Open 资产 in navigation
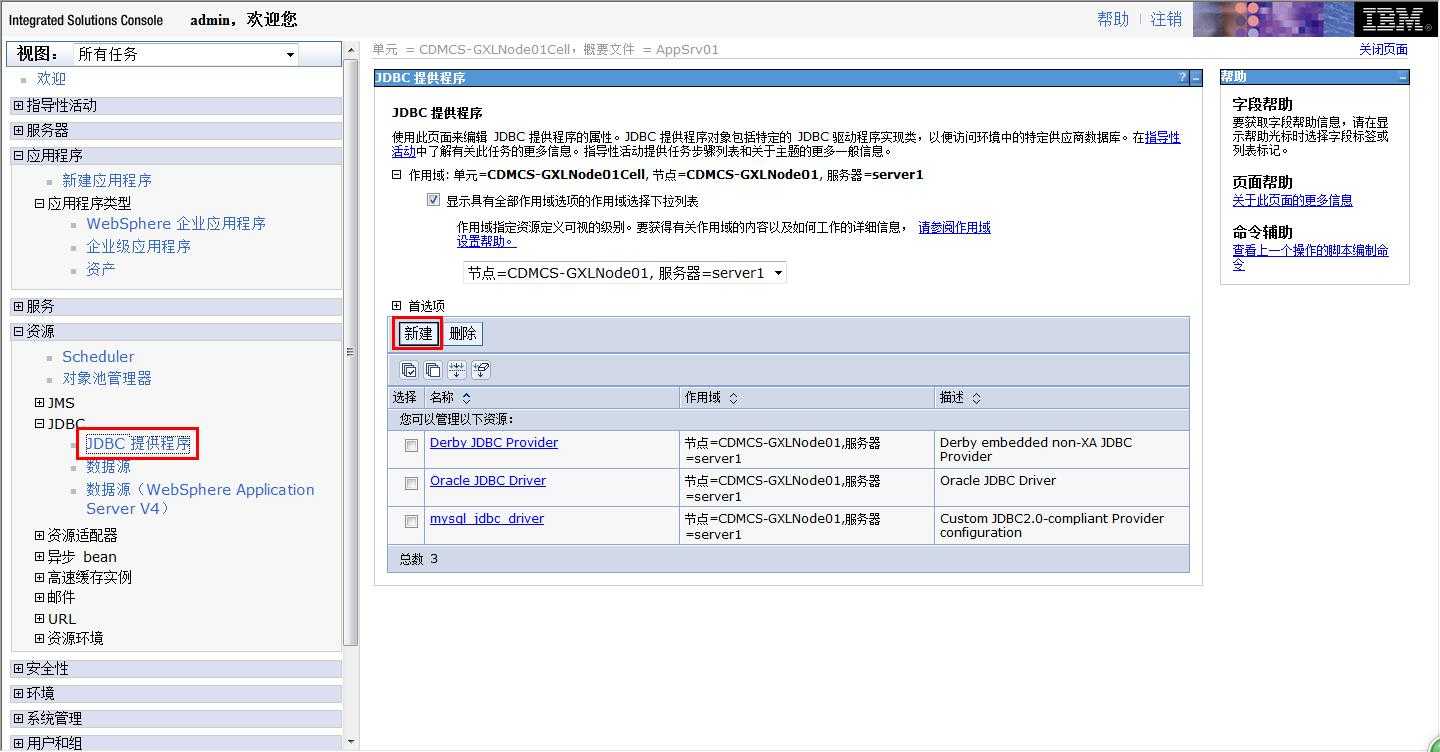 [100, 270]
